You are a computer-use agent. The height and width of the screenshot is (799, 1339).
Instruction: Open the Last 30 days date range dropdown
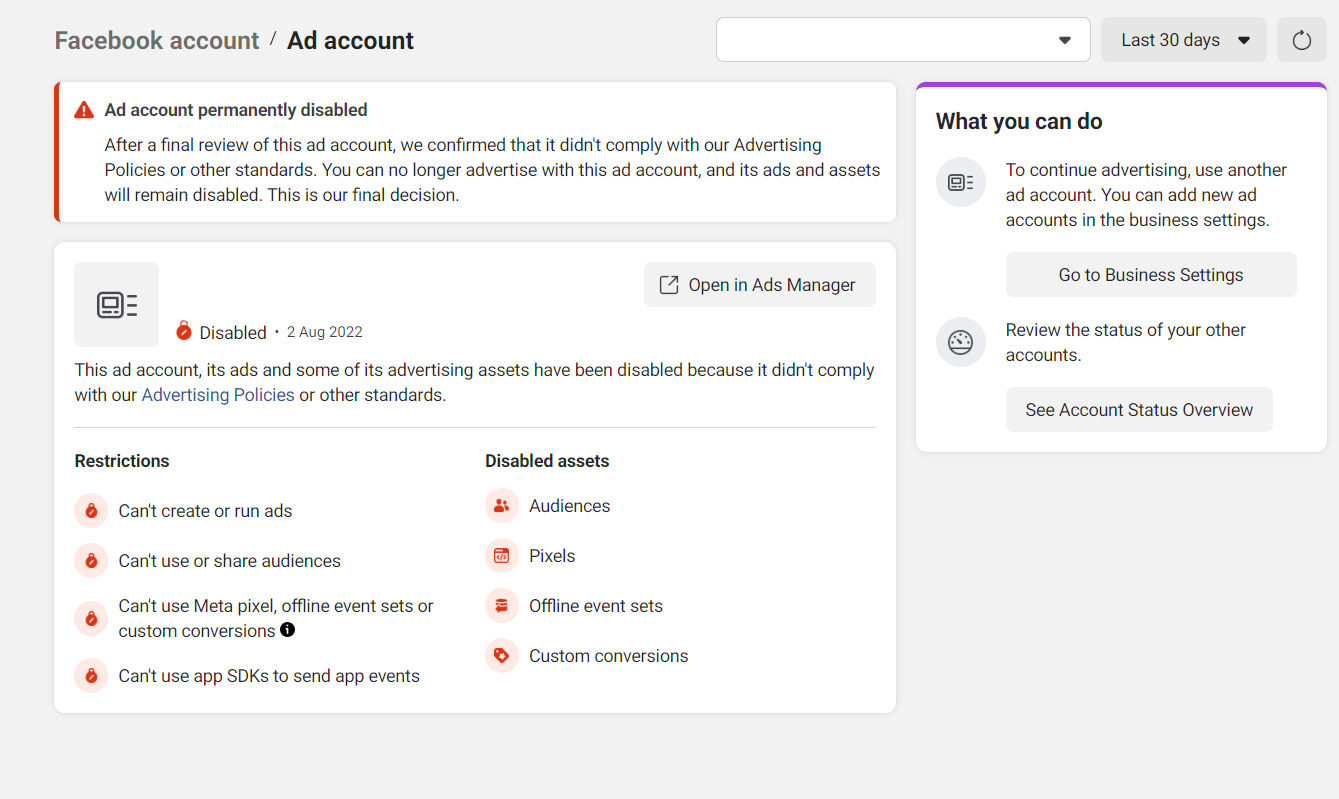coord(1184,40)
